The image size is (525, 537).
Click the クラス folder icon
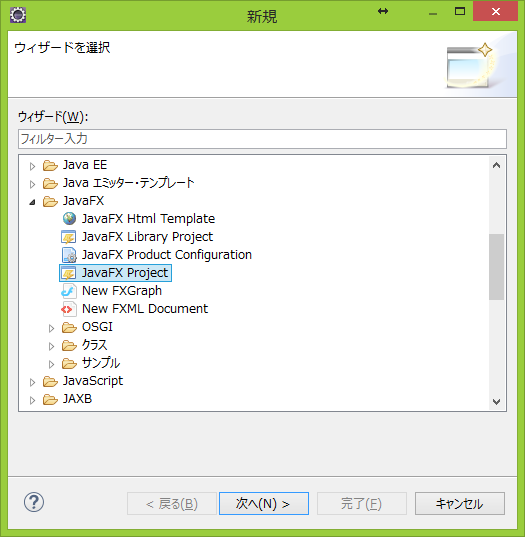[x=69, y=346]
